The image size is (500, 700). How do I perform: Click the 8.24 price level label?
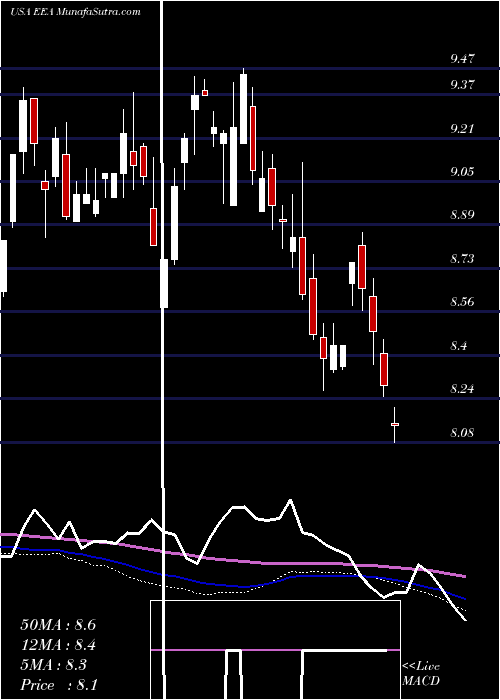[x=463, y=388]
